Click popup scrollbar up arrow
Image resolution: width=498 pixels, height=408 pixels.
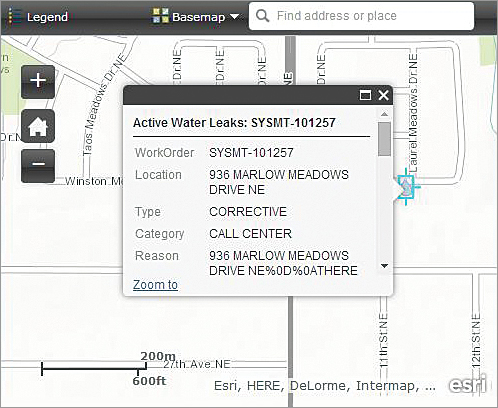pos(384,114)
